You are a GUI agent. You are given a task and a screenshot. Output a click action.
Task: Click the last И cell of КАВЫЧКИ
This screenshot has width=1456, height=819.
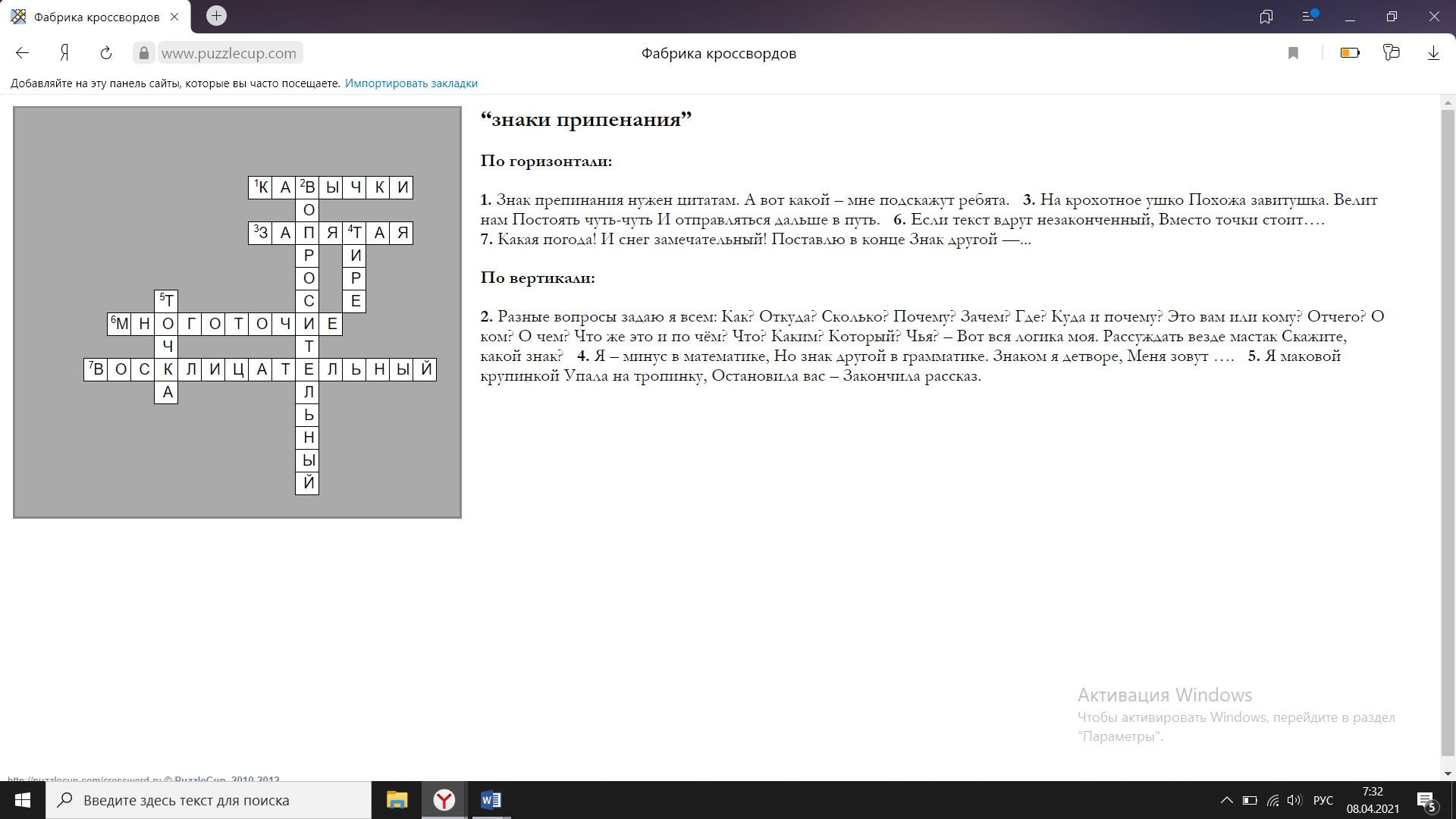pos(401,188)
